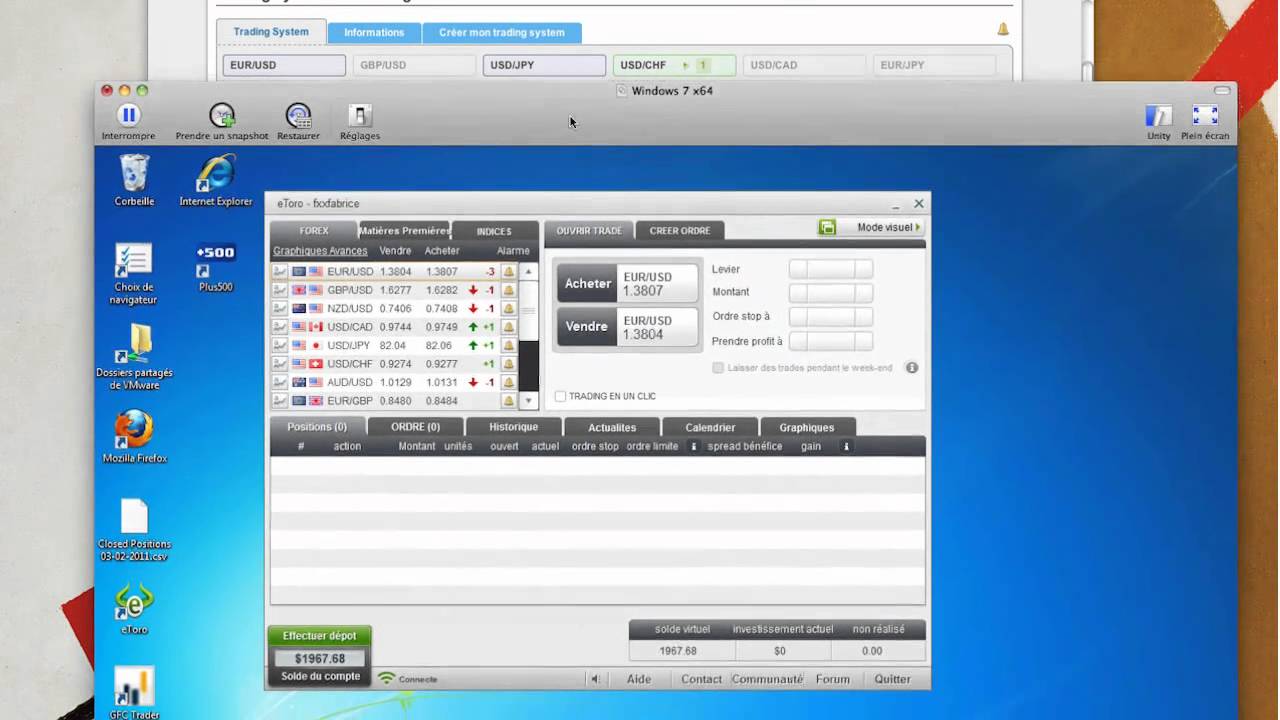Click the currency list scroll-down arrow

[x=528, y=401]
